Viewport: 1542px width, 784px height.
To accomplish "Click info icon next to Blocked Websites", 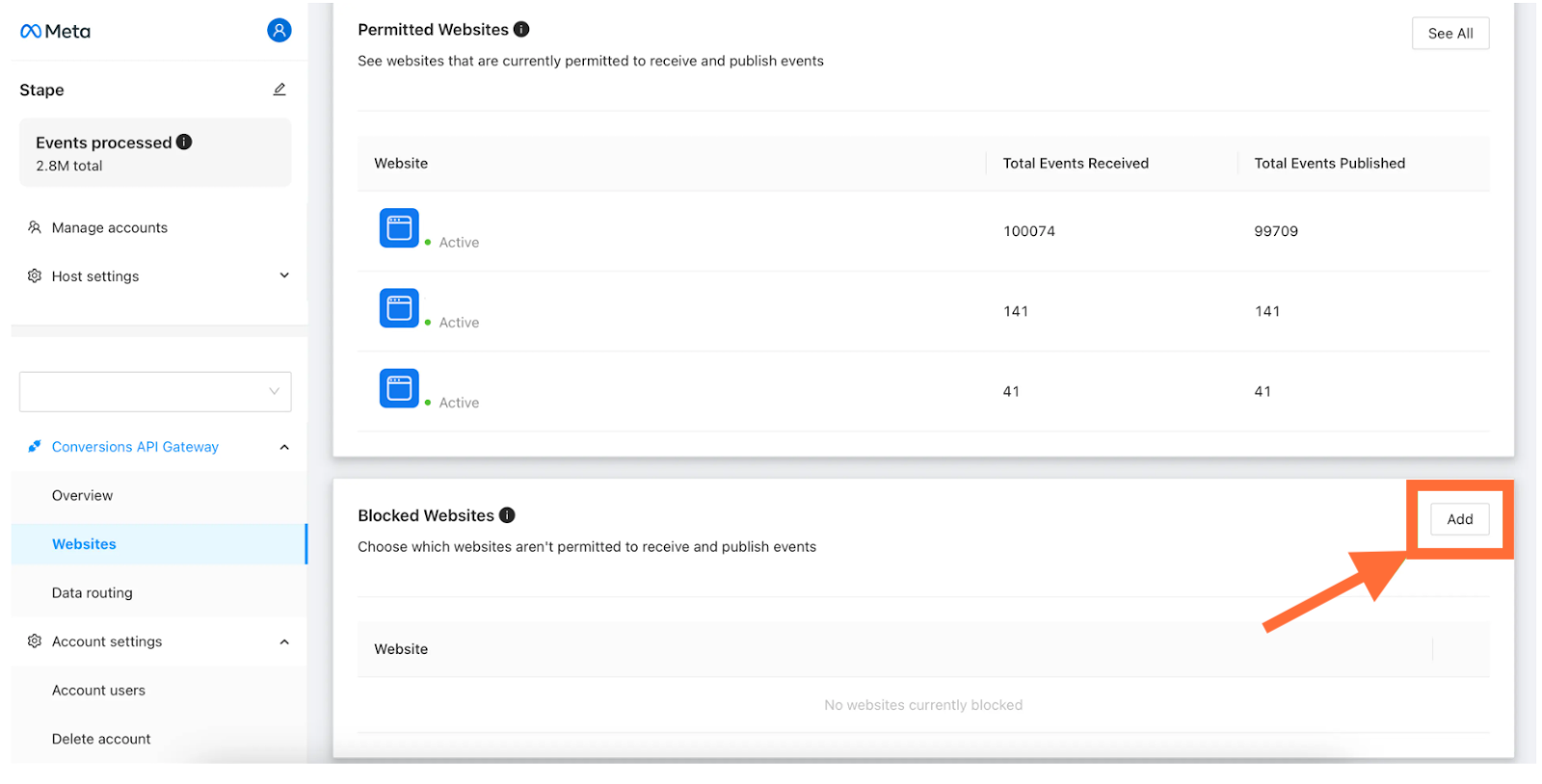I will pyautogui.click(x=507, y=515).
